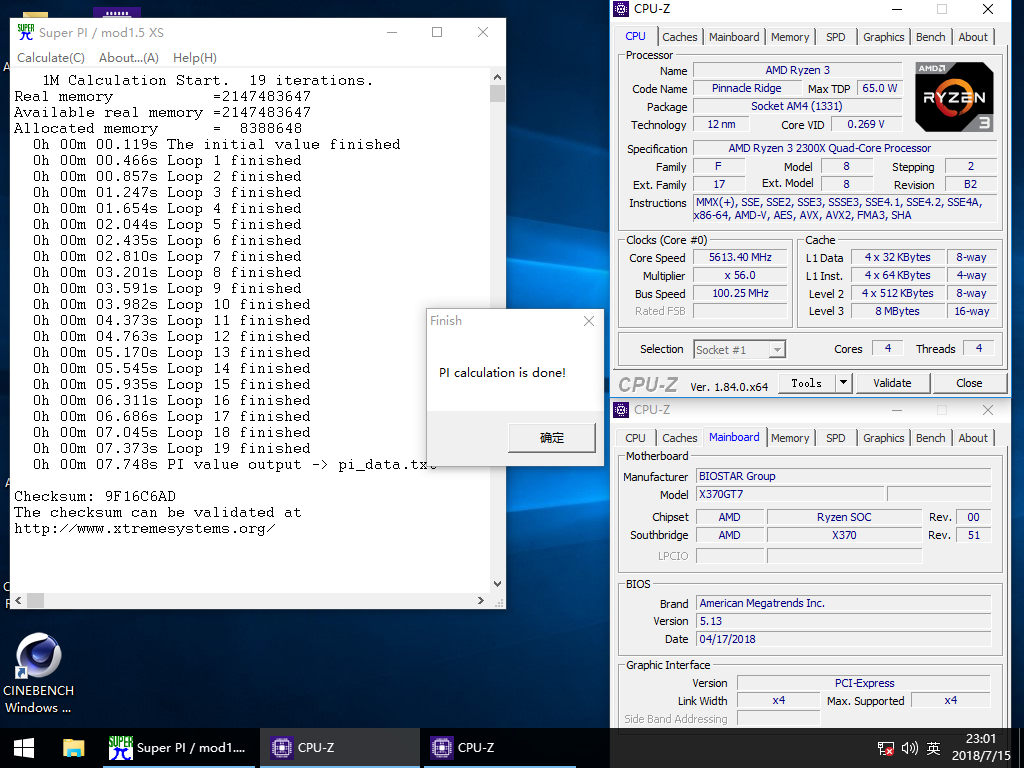Click the AMD Ryzen 3 processor logo
This screenshot has width=1024, height=768.
tap(954, 97)
